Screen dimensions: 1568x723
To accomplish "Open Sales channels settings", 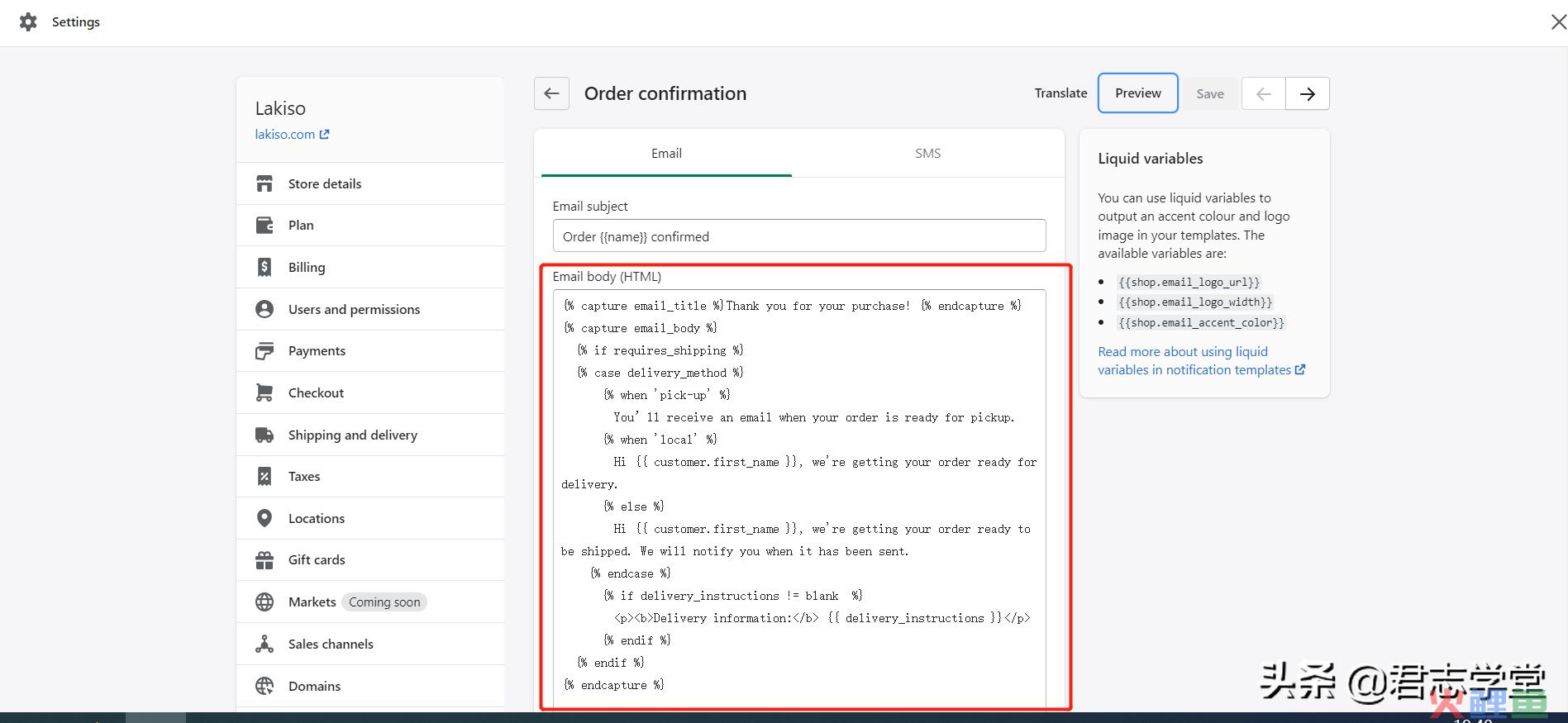I will (370, 644).
